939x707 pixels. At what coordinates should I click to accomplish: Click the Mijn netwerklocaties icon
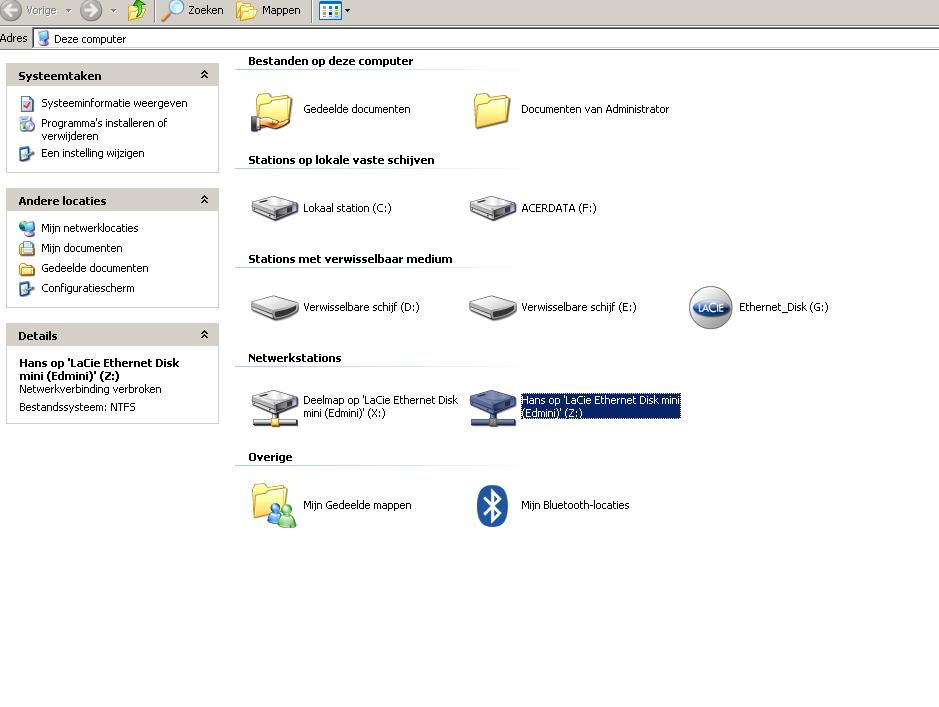[x=27, y=228]
